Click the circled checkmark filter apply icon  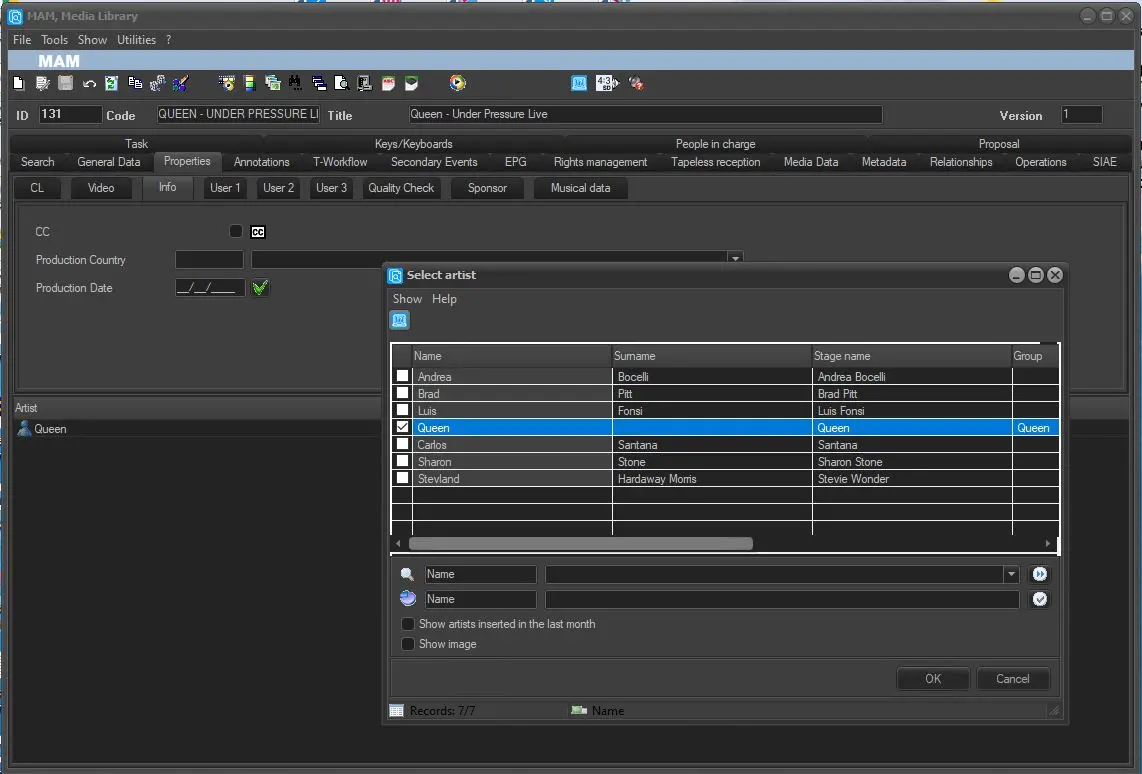(x=1040, y=600)
